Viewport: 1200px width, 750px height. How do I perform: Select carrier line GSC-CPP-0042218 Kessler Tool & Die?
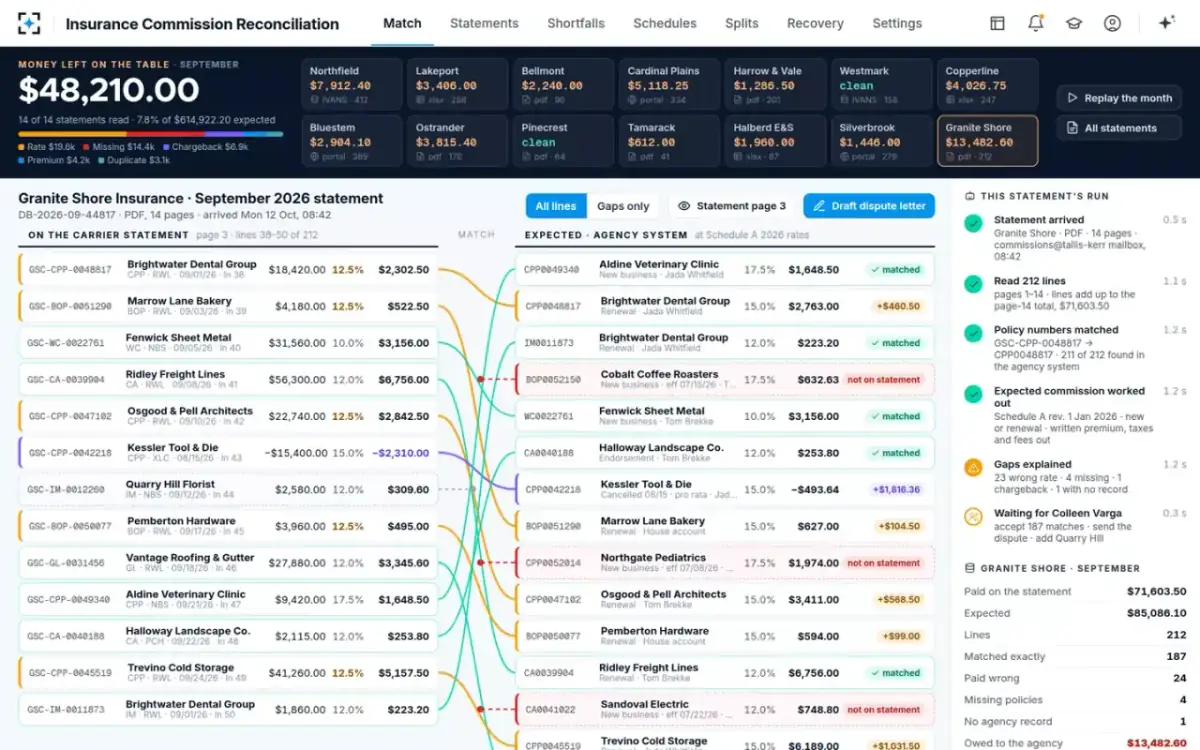click(228, 453)
